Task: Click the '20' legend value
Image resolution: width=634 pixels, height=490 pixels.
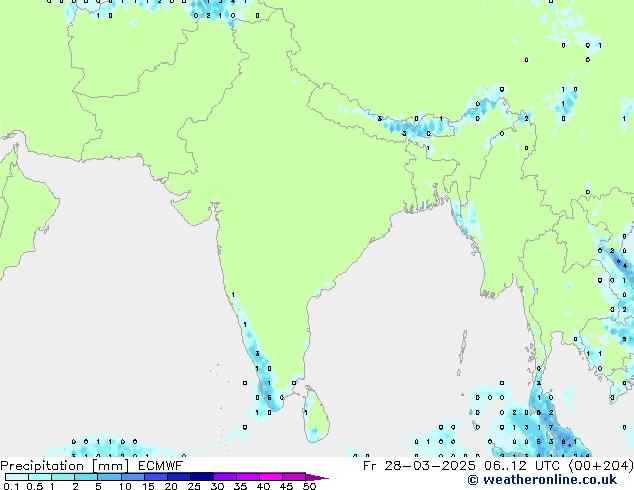Action: tap(171, 486)
